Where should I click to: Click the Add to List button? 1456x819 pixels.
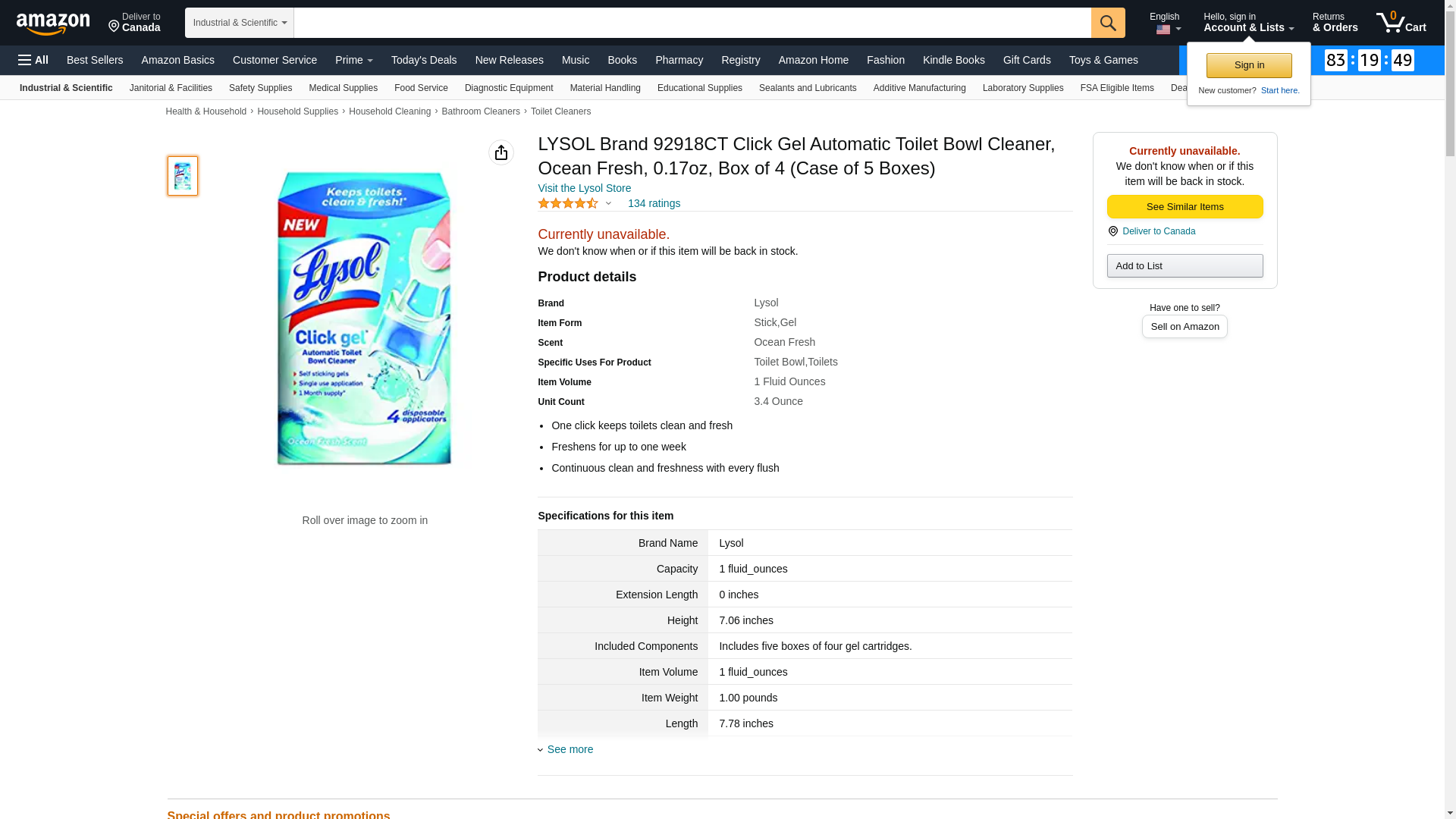pyautogui.click(x=1185, y=265)
